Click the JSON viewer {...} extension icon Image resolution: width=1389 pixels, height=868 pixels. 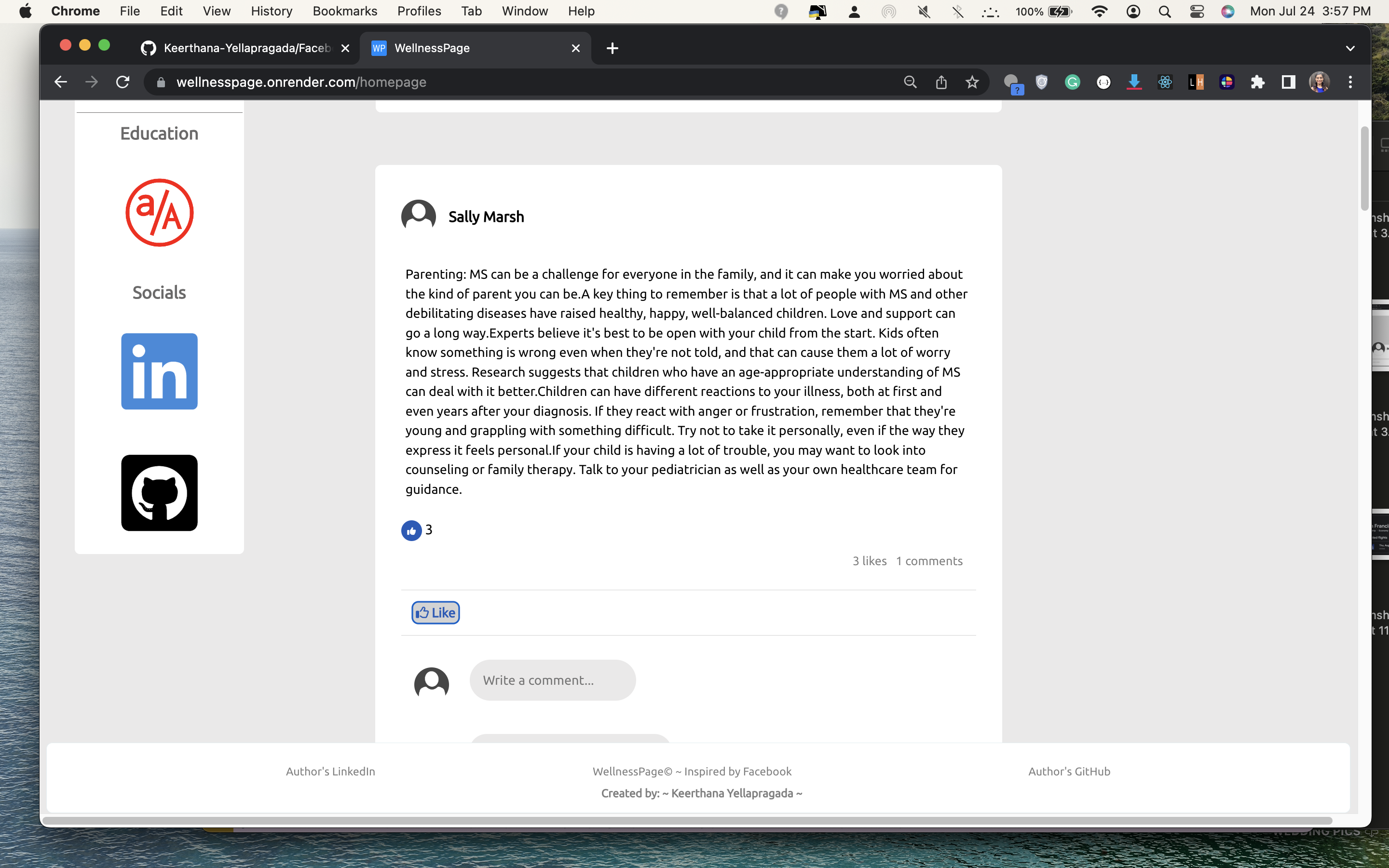(x=1104, y=82)
